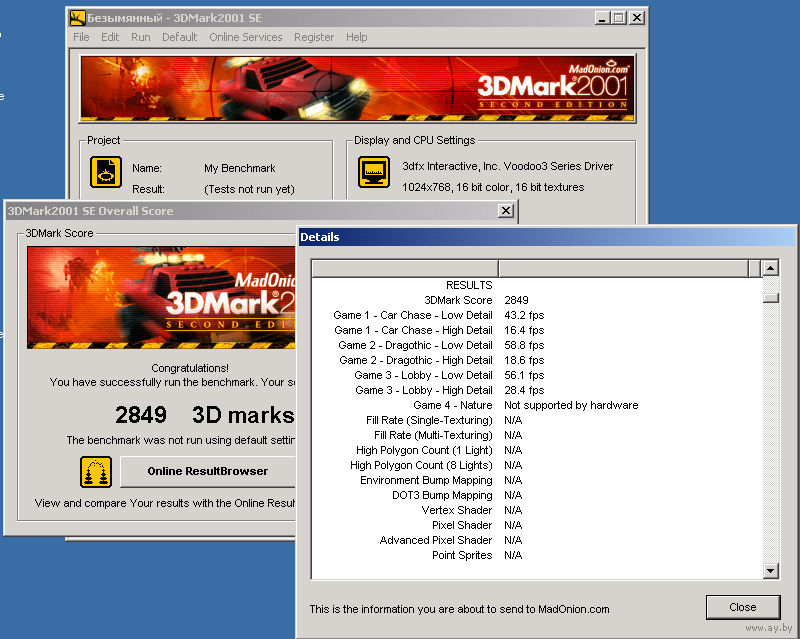The width and height of the screenshot is (800, 639).
Task: Click the RESULTS heading in Details list
Action: tap(469, 285)
